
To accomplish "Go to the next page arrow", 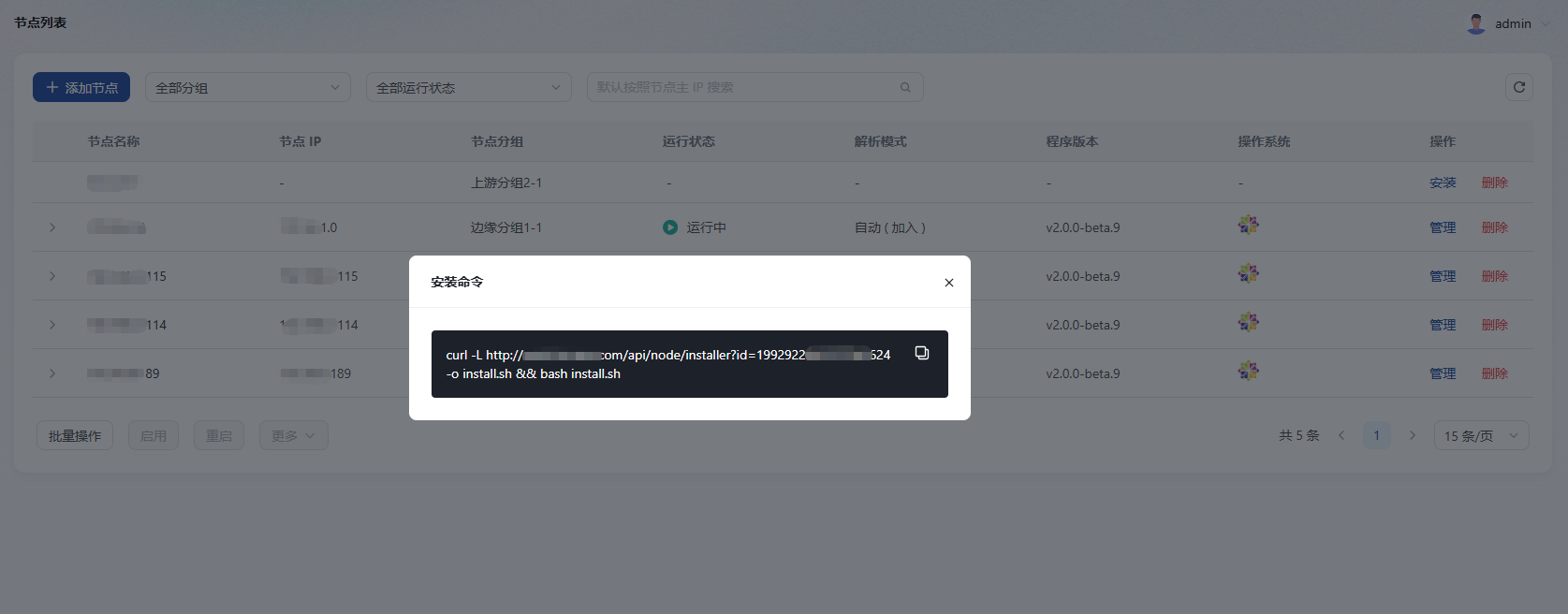I will click(1413, 435).
